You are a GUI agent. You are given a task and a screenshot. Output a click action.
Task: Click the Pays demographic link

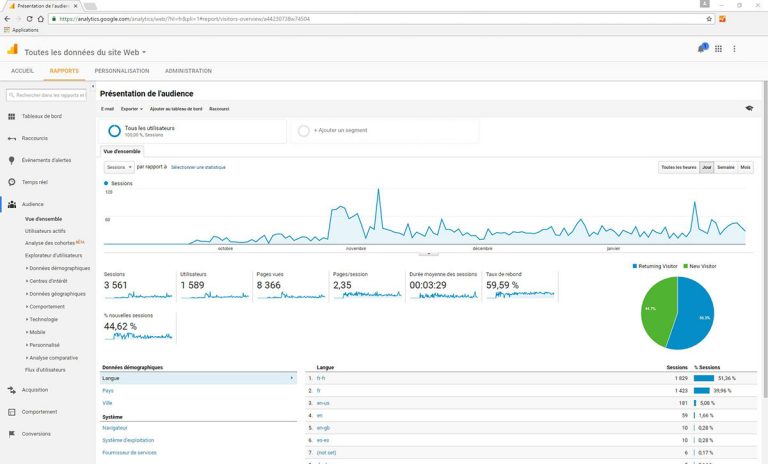tap(108, 391)
